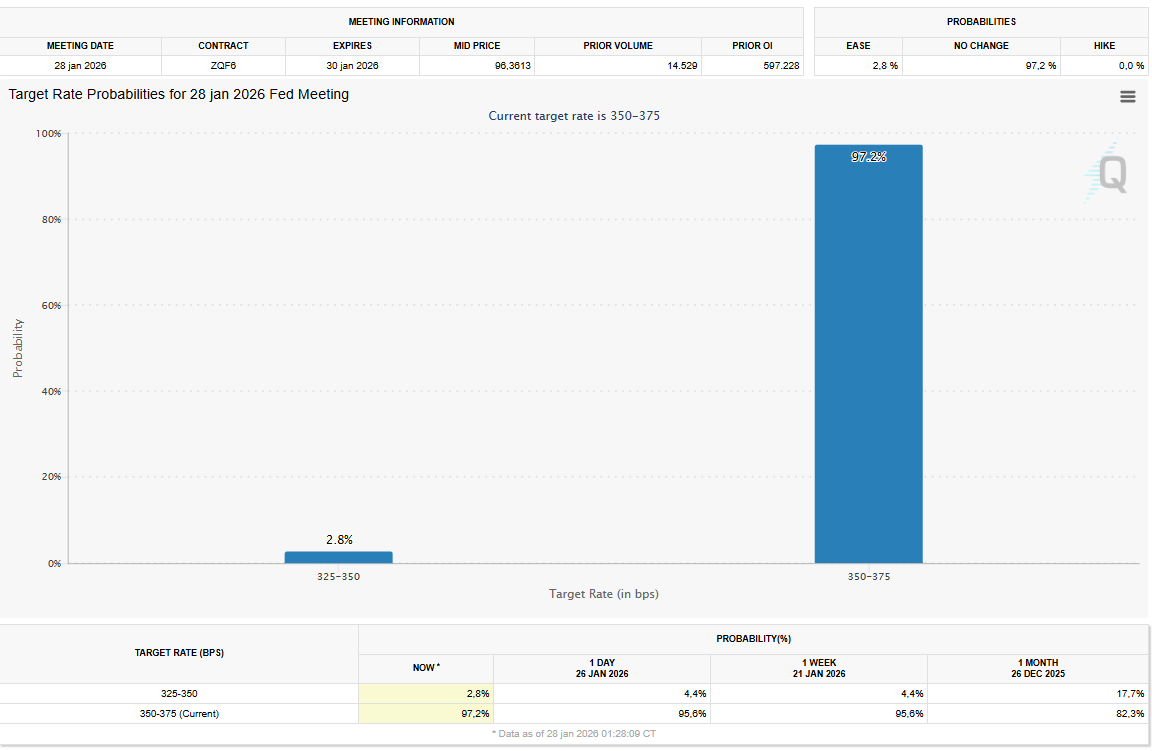Click the MEETING INFORMATION header

[402, 22]
